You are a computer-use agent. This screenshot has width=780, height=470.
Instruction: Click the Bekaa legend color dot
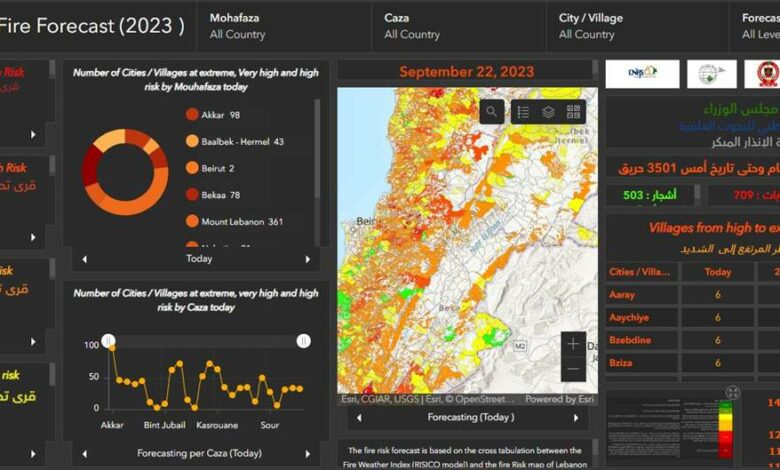(x=192, y=194)
